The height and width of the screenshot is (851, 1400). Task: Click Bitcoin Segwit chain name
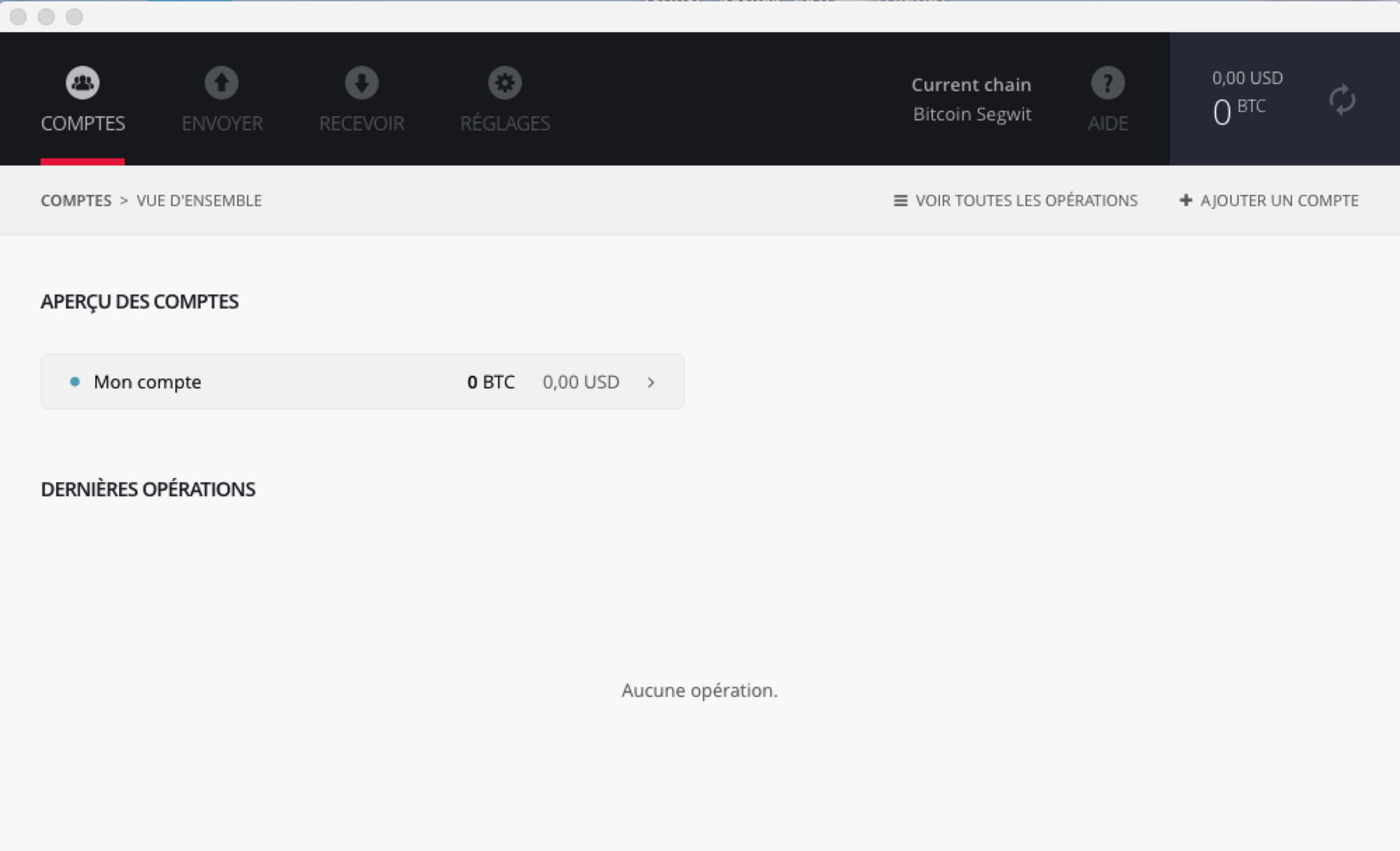pos(972,114)
